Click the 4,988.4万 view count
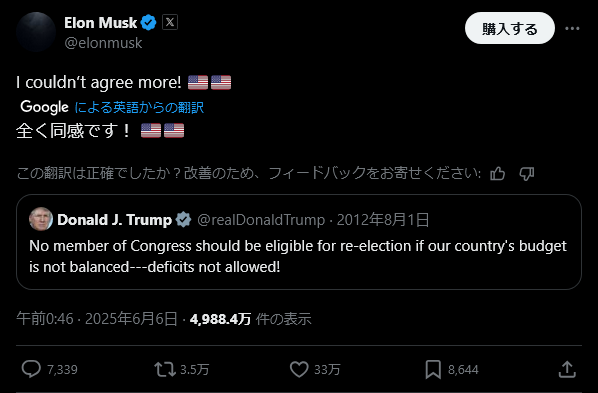This screenshot has height=393, width=598. click(220, 319)
